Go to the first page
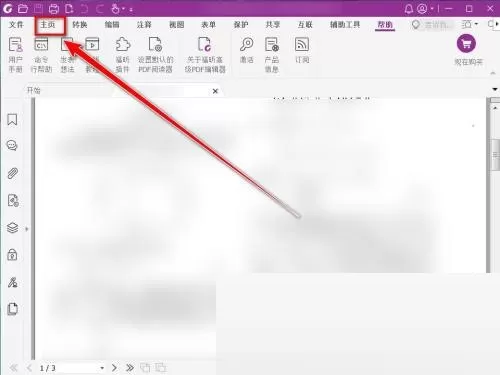Screen dimensions: 500x375 pyautogui.click(x=14, y=368)
